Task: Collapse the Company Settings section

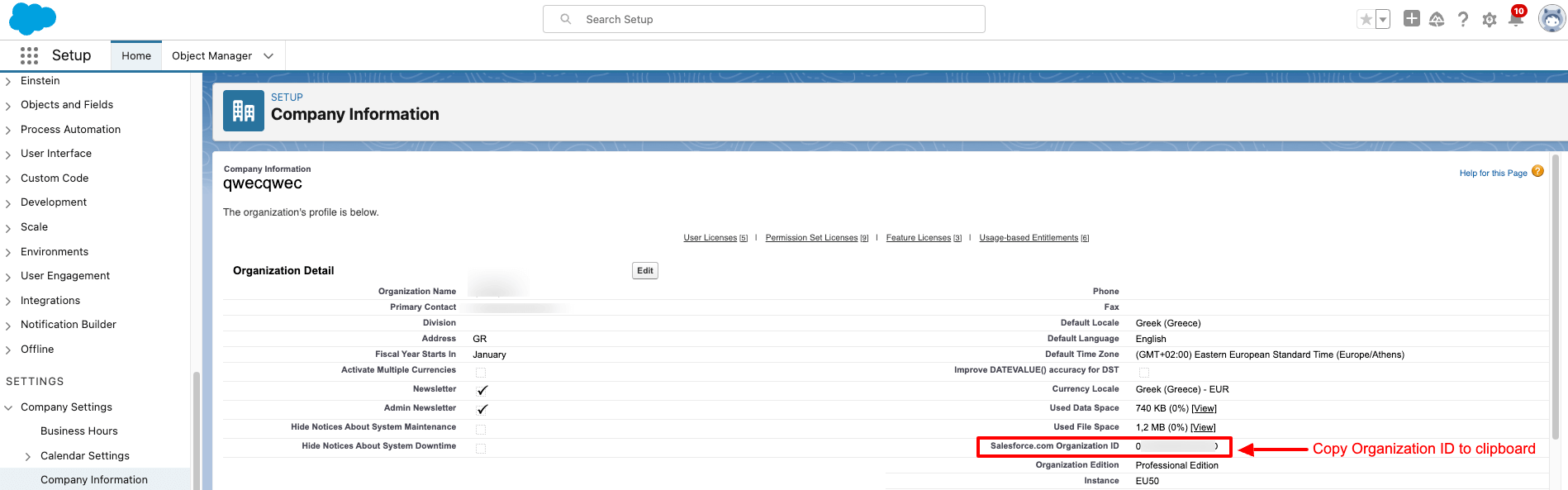Action: 8,407
